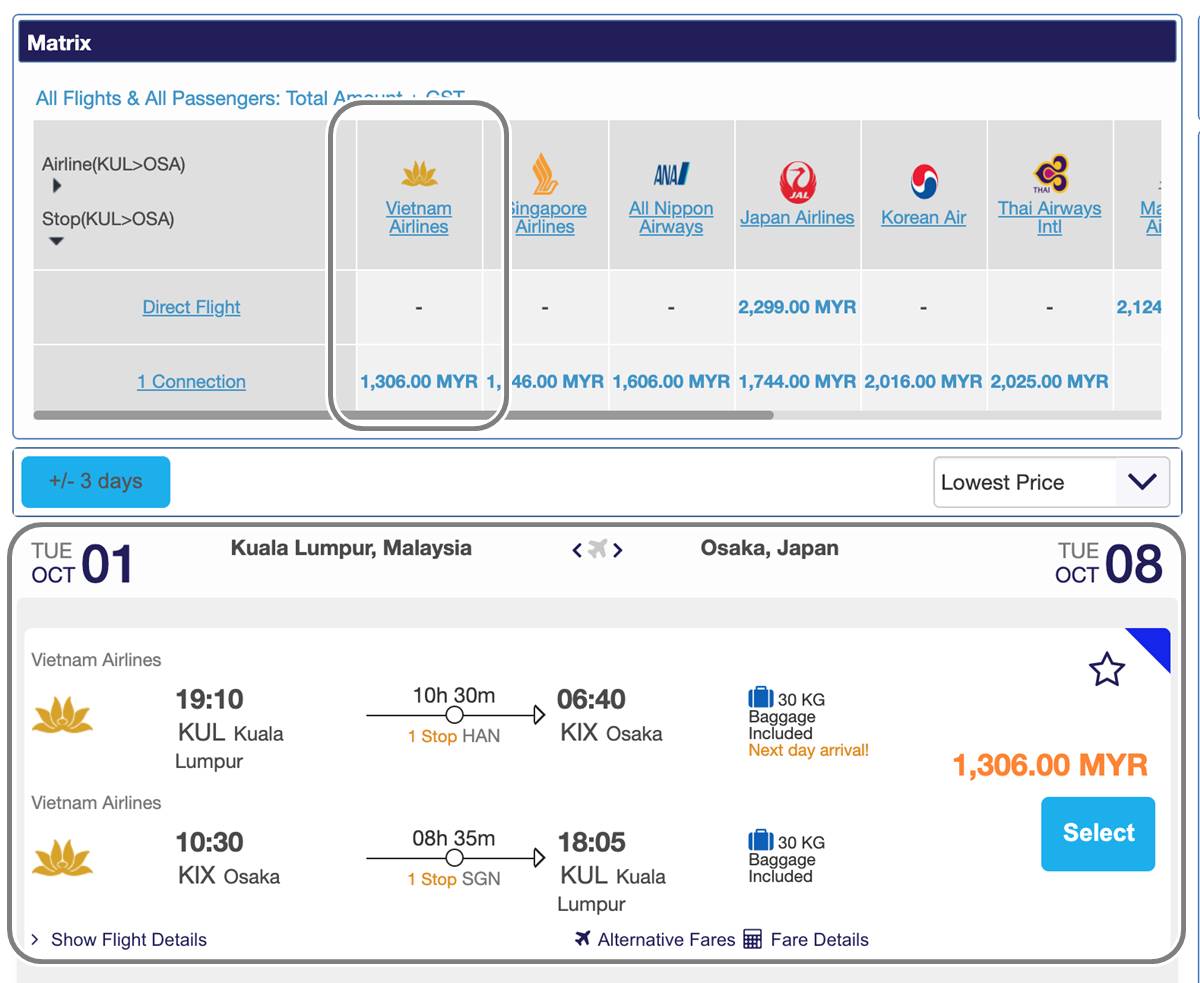Select the 2,025.00 MYR Thai Airways fare

point(1049,382)
